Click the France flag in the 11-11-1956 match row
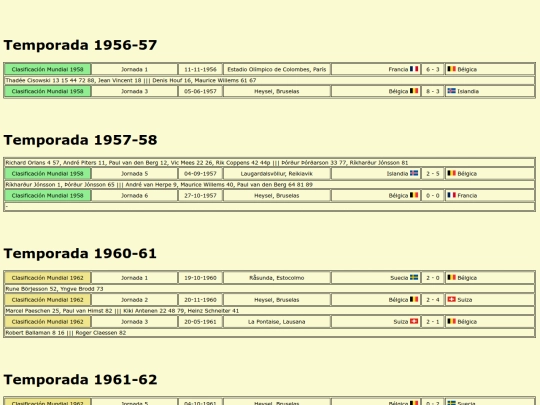 [x=414, y=69]
